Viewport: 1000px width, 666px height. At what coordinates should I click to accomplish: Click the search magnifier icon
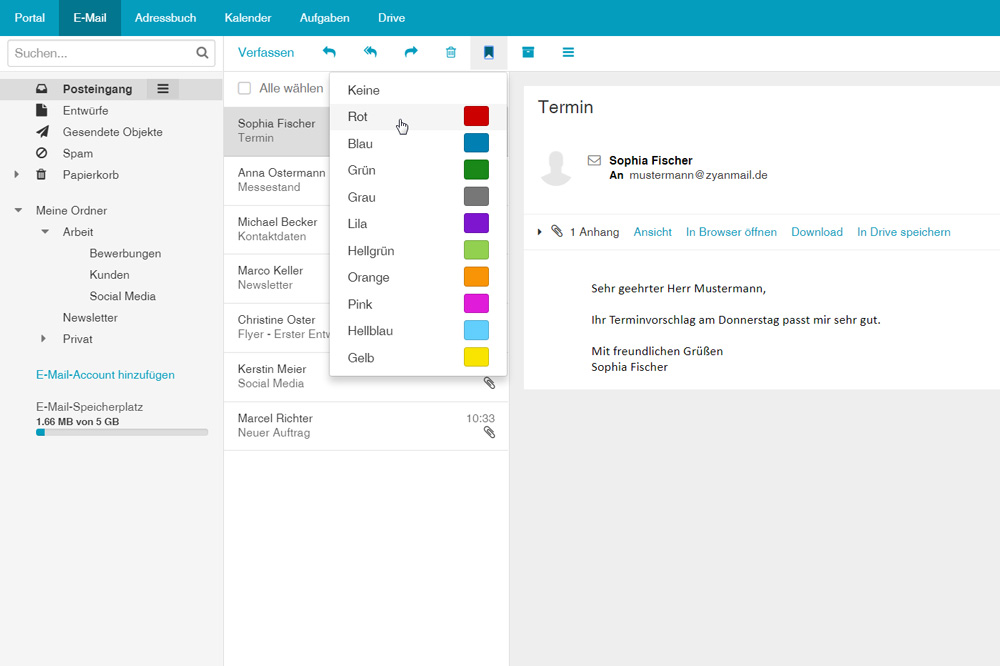pos(202,53)
